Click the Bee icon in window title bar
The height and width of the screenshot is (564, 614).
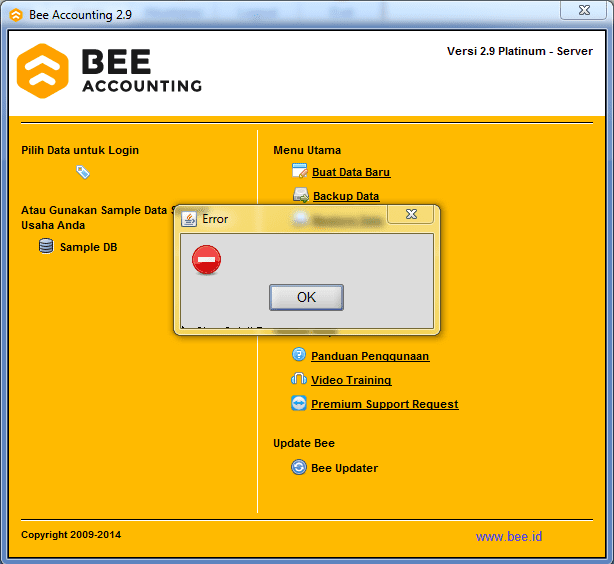tap(16, 15)
